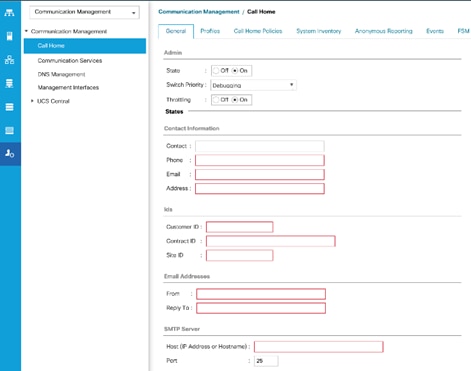Turn Throttling Off
The image size is (471, 371).
(216, 100)
